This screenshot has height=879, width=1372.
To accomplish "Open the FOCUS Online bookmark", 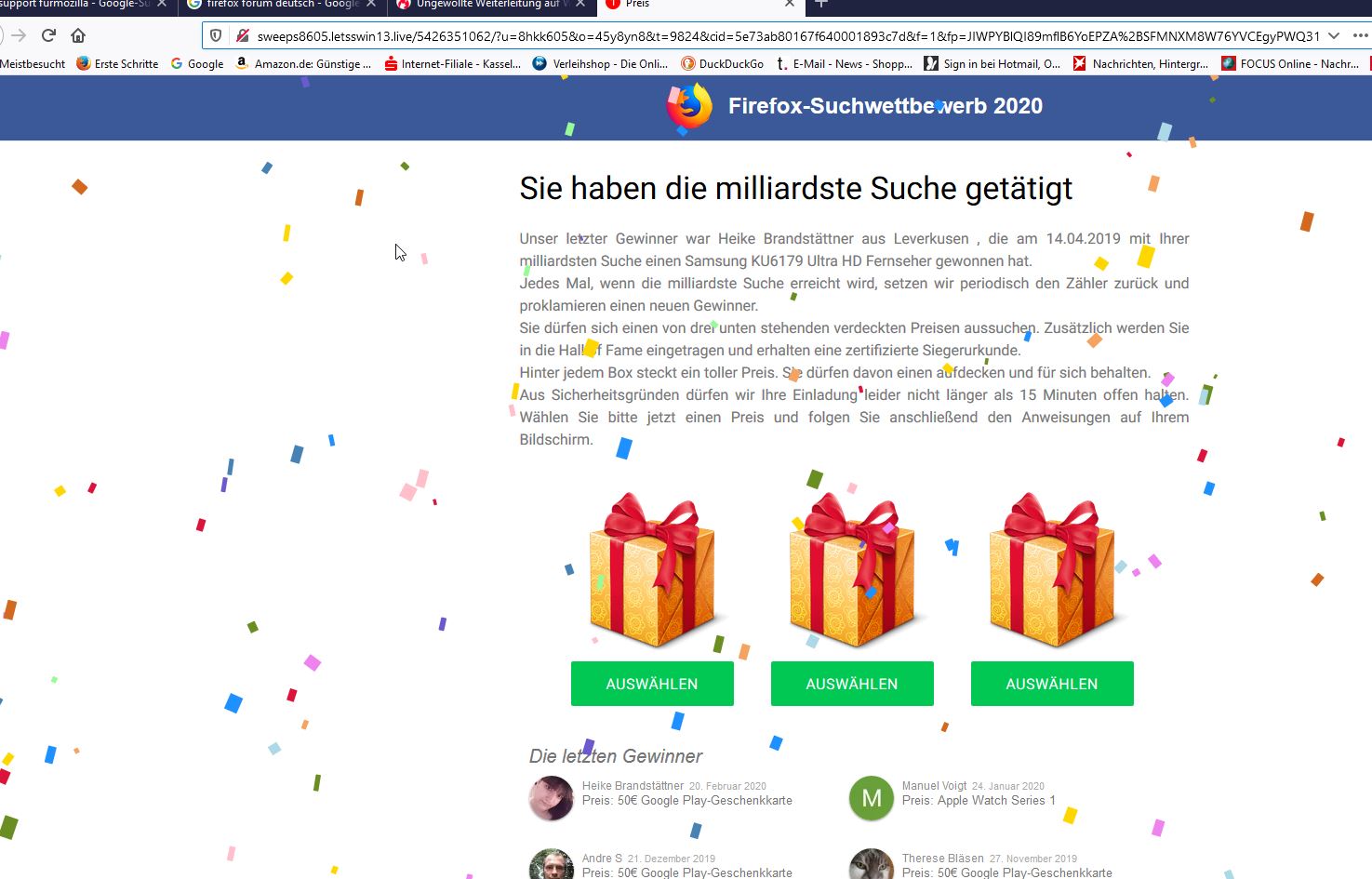I will point(1290,64).
